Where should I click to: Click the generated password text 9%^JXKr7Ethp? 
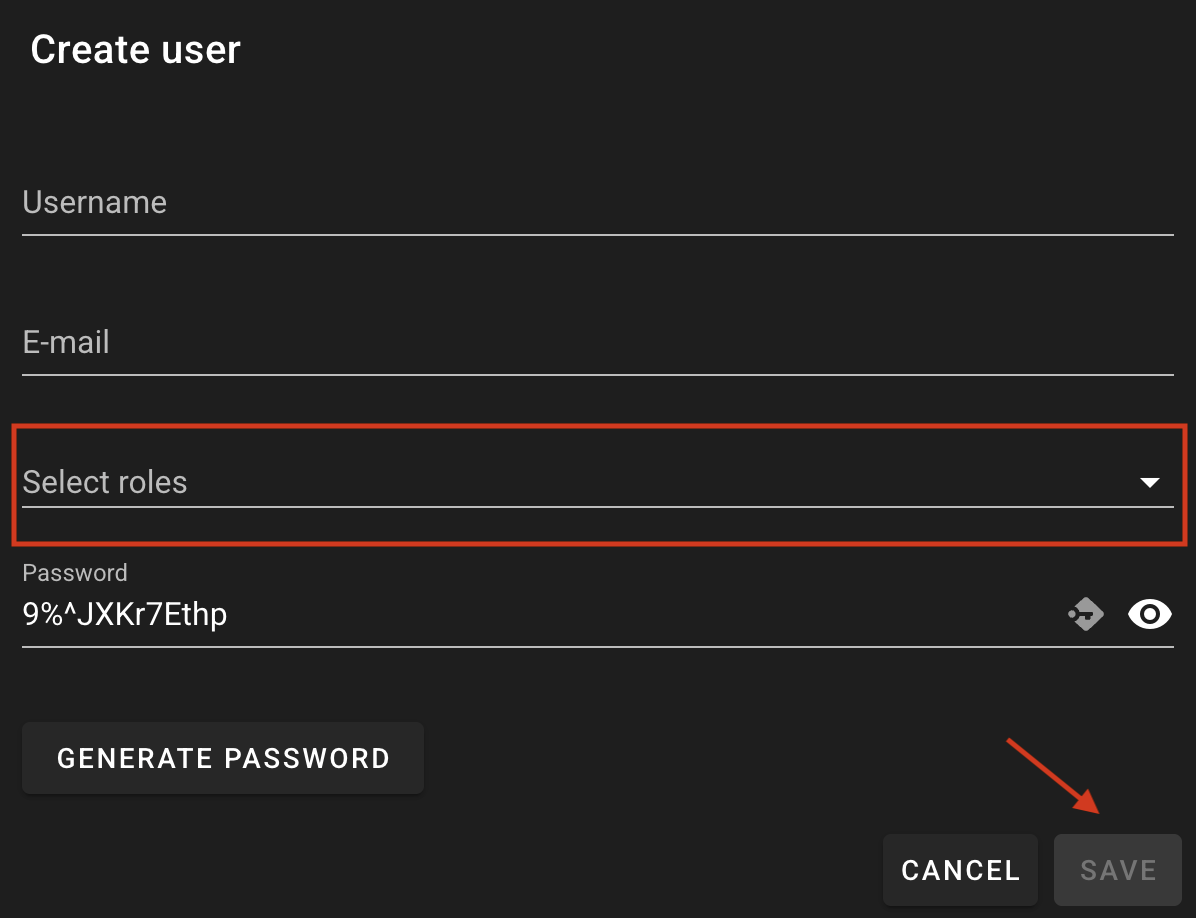[125, 614]
